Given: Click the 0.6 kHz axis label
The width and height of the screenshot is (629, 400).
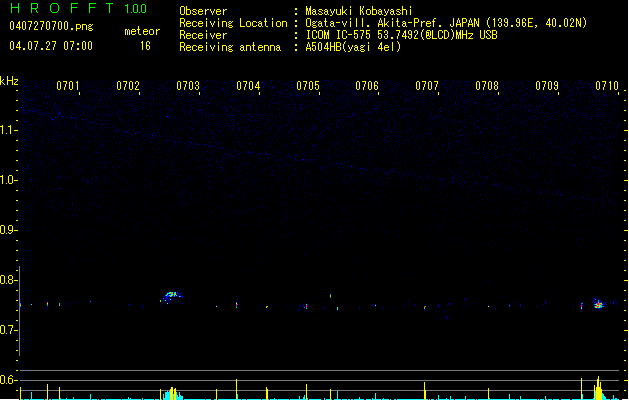Looking at the screenshot, I should coord(8,380).
